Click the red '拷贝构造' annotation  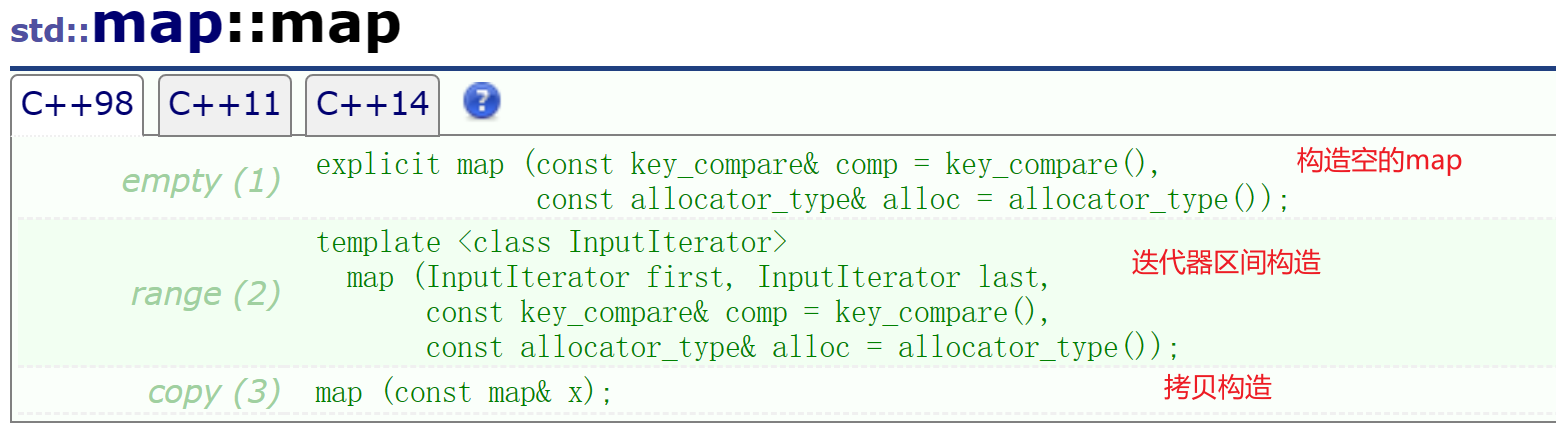pos(1217,387)
